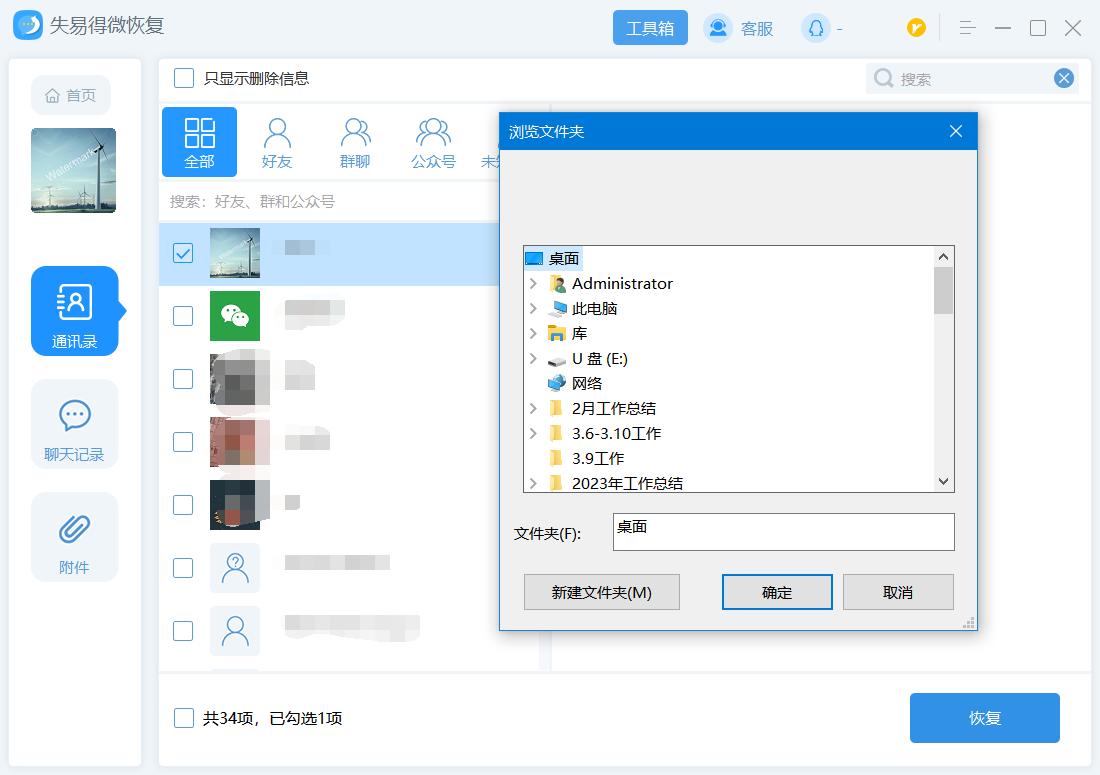Switch to the 全部 filter tab
The image size is (1100, 775).
click(x=199, y=142)
